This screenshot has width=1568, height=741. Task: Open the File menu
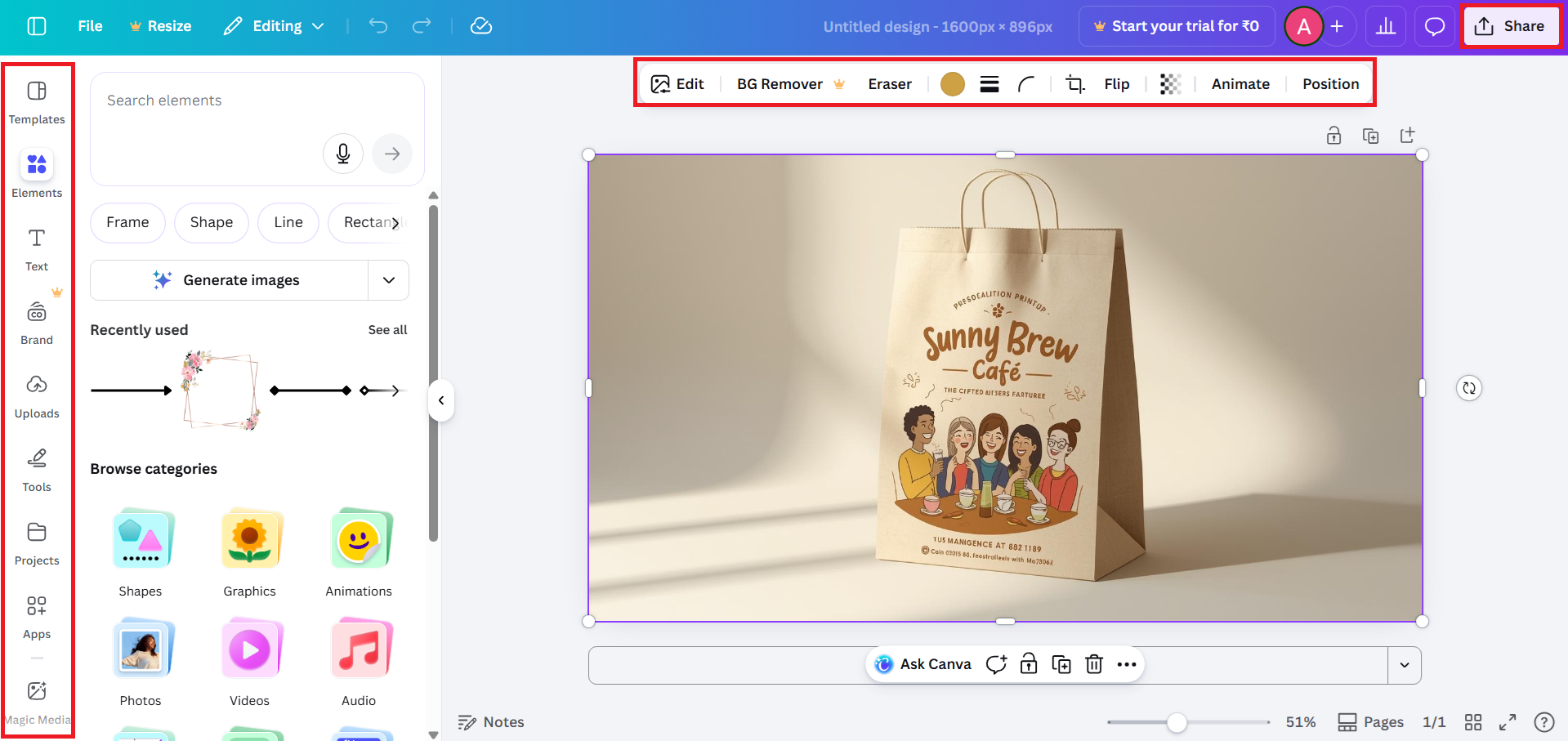click(90, 26)
